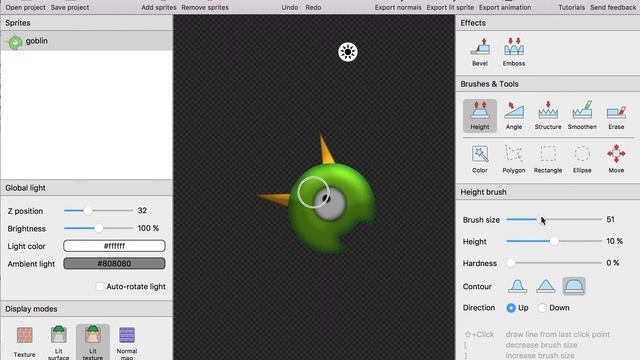Apply the Emboss effect
The width and height of the screenshot is (640, 360).
[514, 52]
